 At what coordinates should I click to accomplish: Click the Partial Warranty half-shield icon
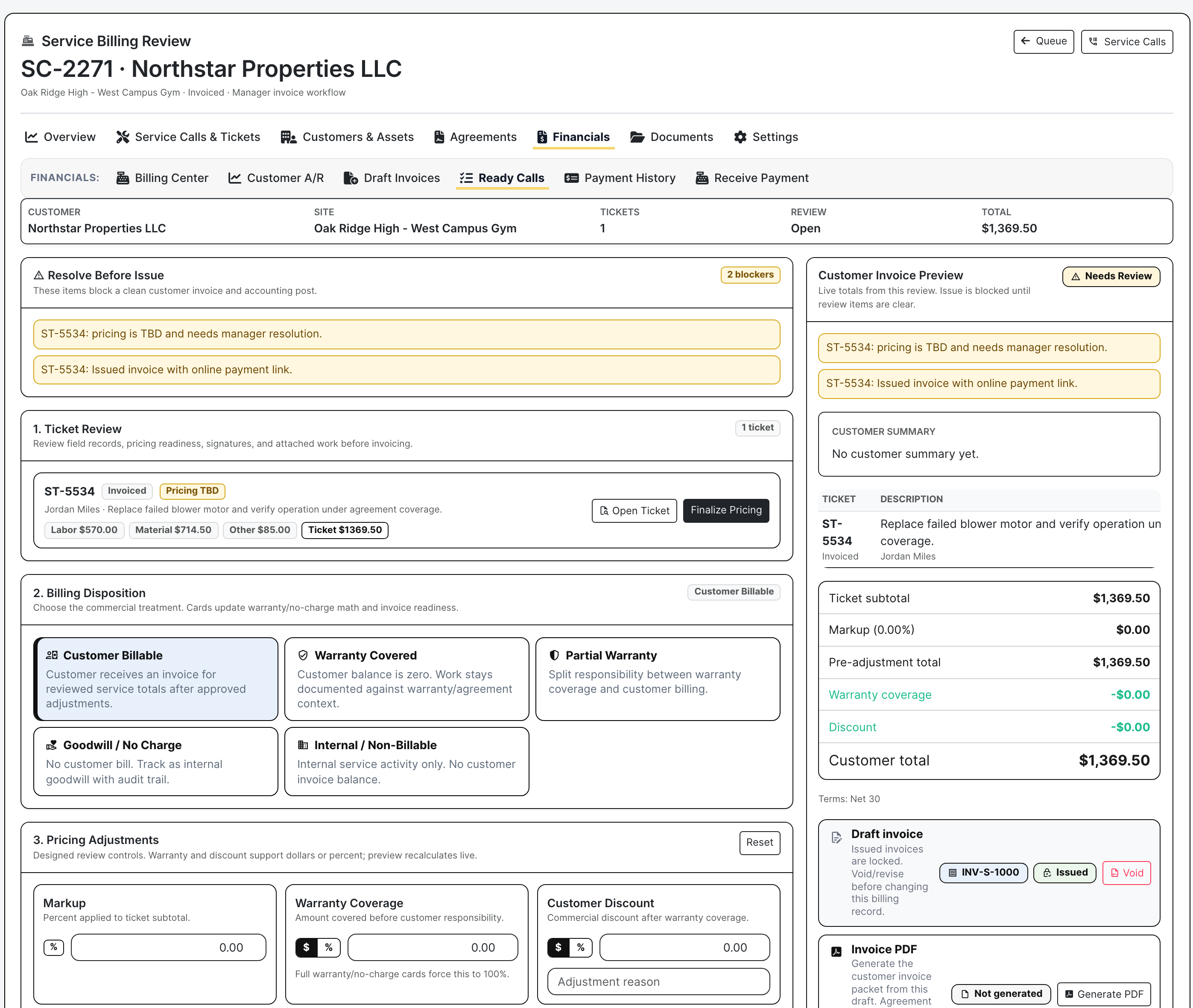pos(554,656)
